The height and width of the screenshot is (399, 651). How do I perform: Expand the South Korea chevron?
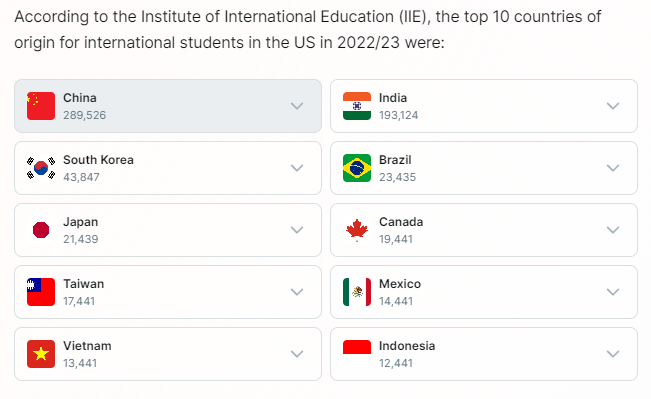coord(297,168)
